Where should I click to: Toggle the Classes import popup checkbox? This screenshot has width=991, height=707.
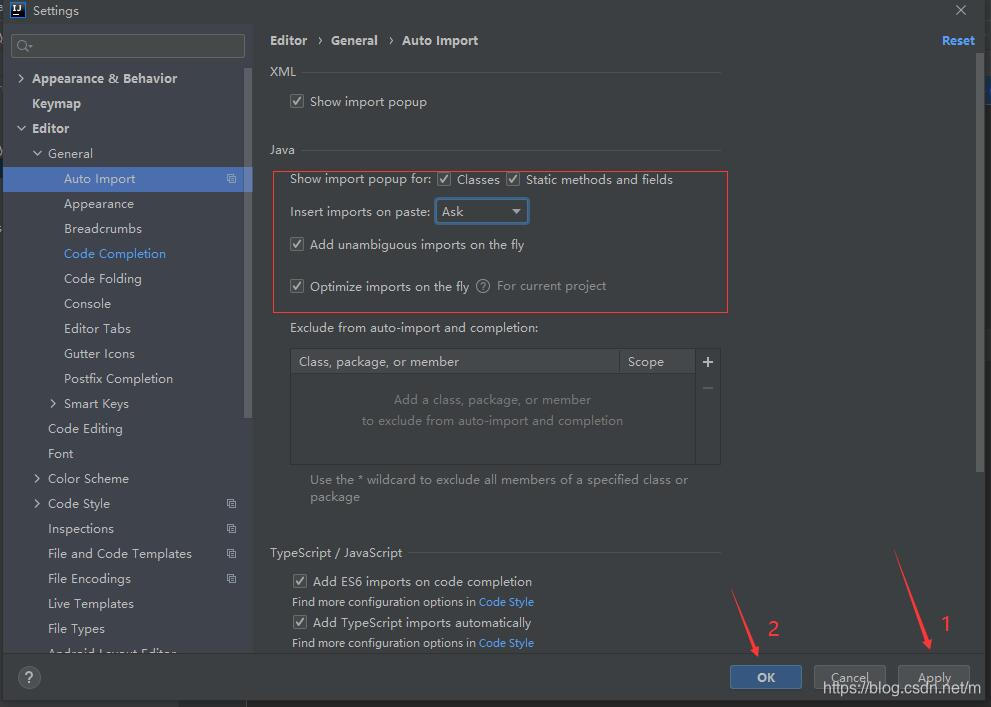[x=444, y=179]
